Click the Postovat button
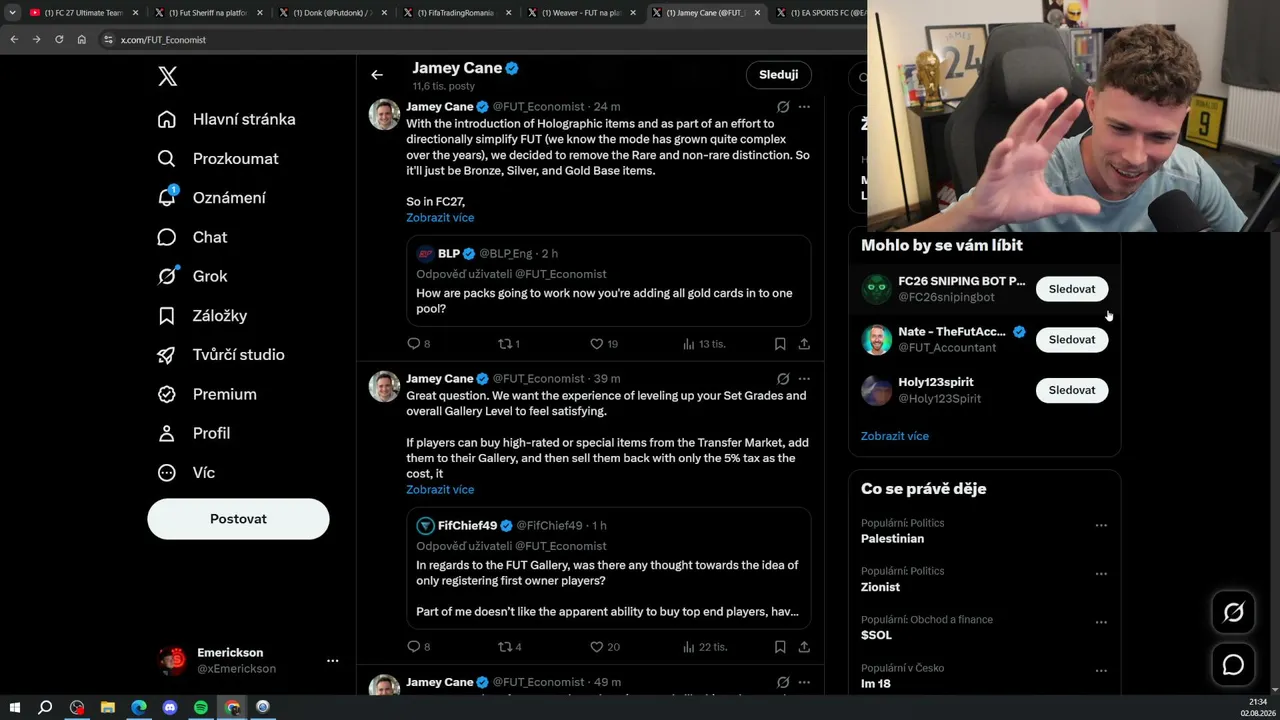 (x=238, y=519)
